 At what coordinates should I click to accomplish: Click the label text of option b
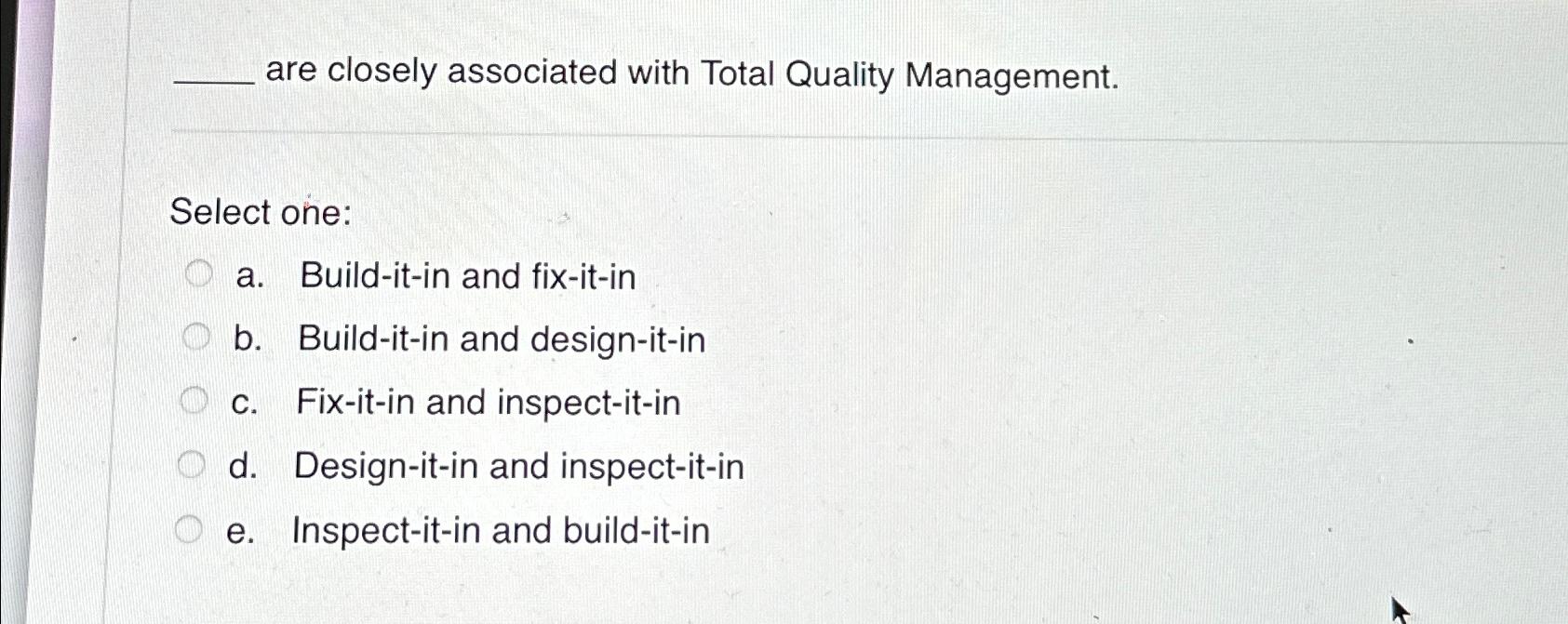tap(501, 339)
